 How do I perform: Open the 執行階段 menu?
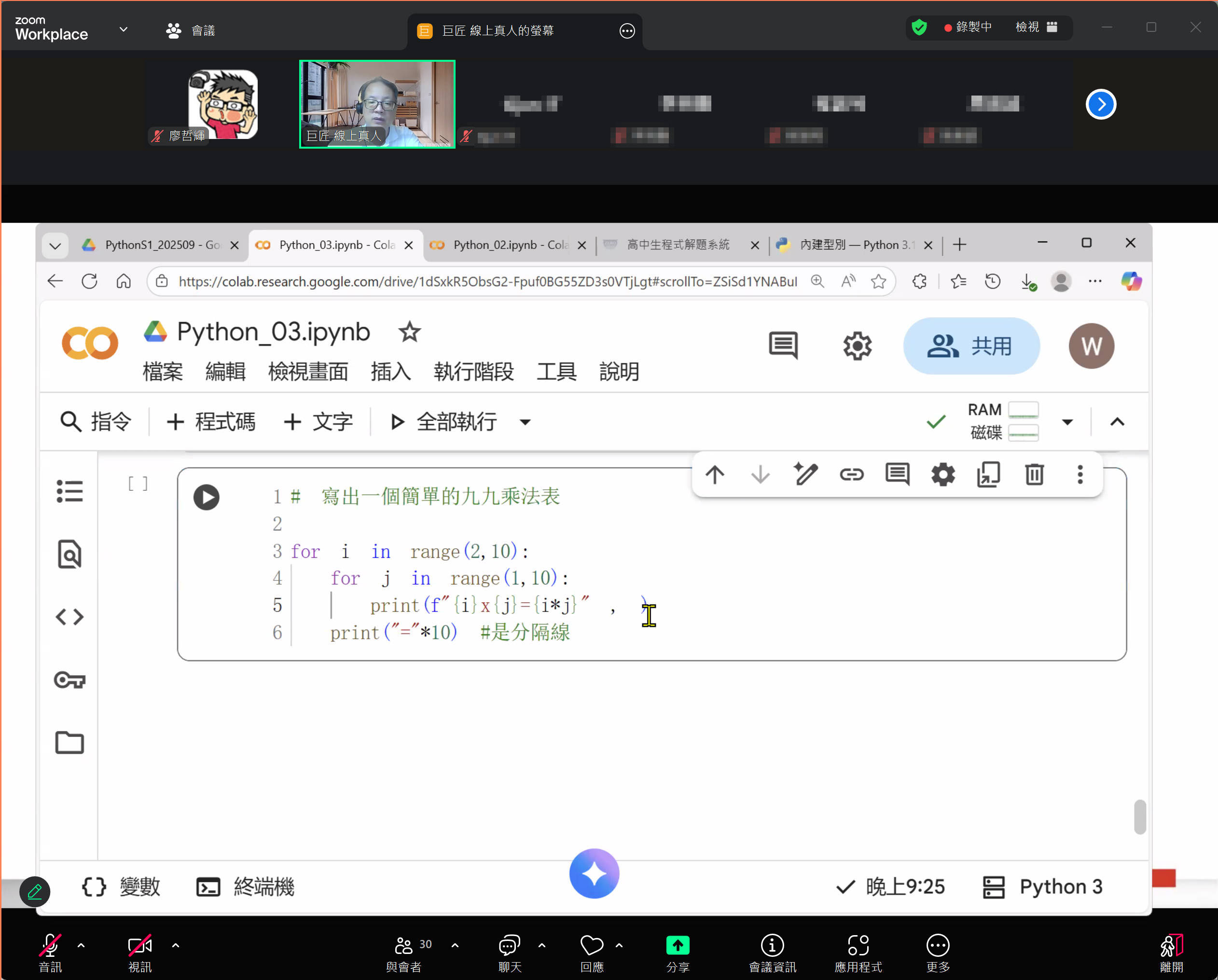[473, 372]
